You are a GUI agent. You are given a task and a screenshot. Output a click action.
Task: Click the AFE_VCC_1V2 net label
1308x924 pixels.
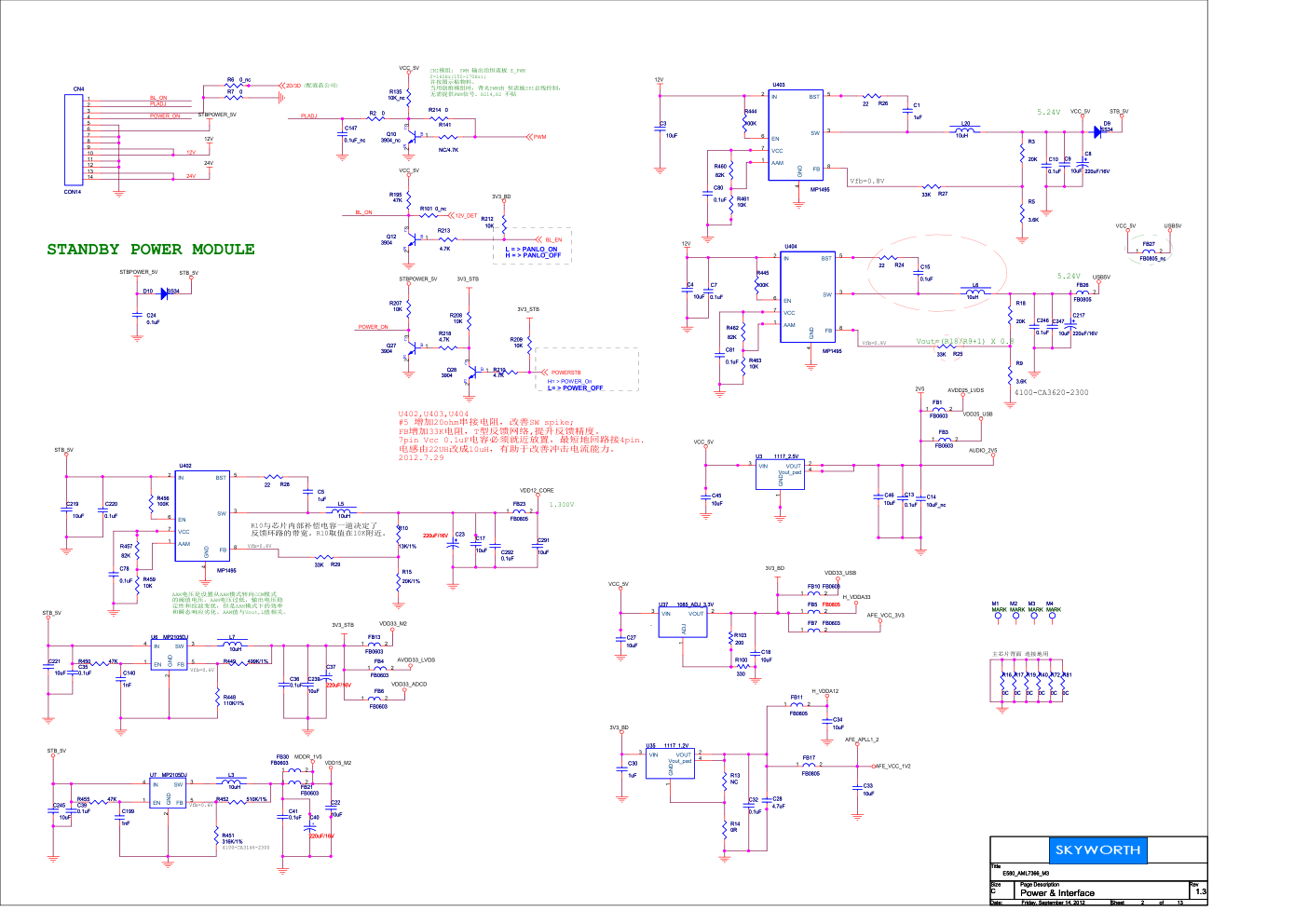(x=892, y=766)
